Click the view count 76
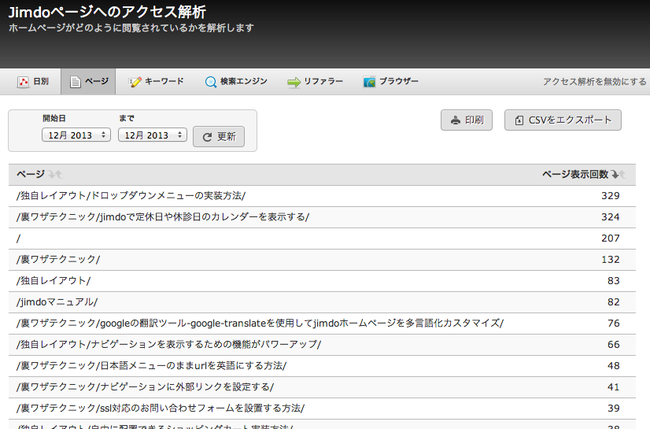Image resolution: width=650 pixels, height=429 pixels. pyautogui.click(x=614, y=323)
